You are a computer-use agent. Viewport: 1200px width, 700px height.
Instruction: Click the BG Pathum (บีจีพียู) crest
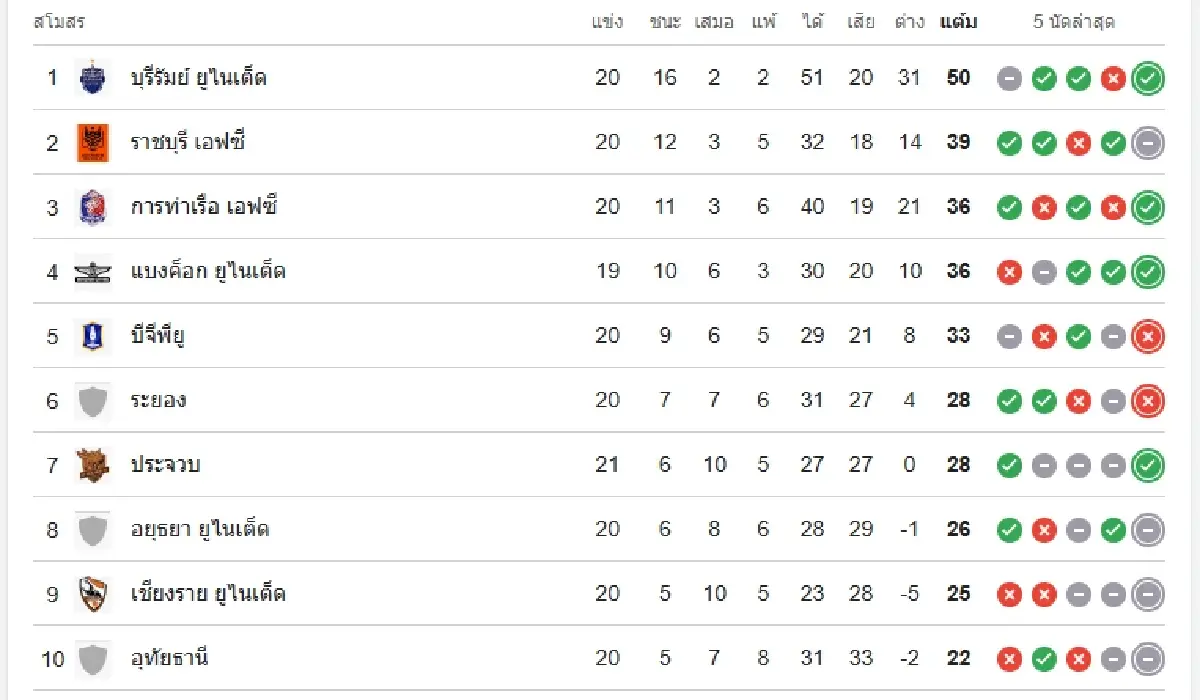click(x=92, y=336)
